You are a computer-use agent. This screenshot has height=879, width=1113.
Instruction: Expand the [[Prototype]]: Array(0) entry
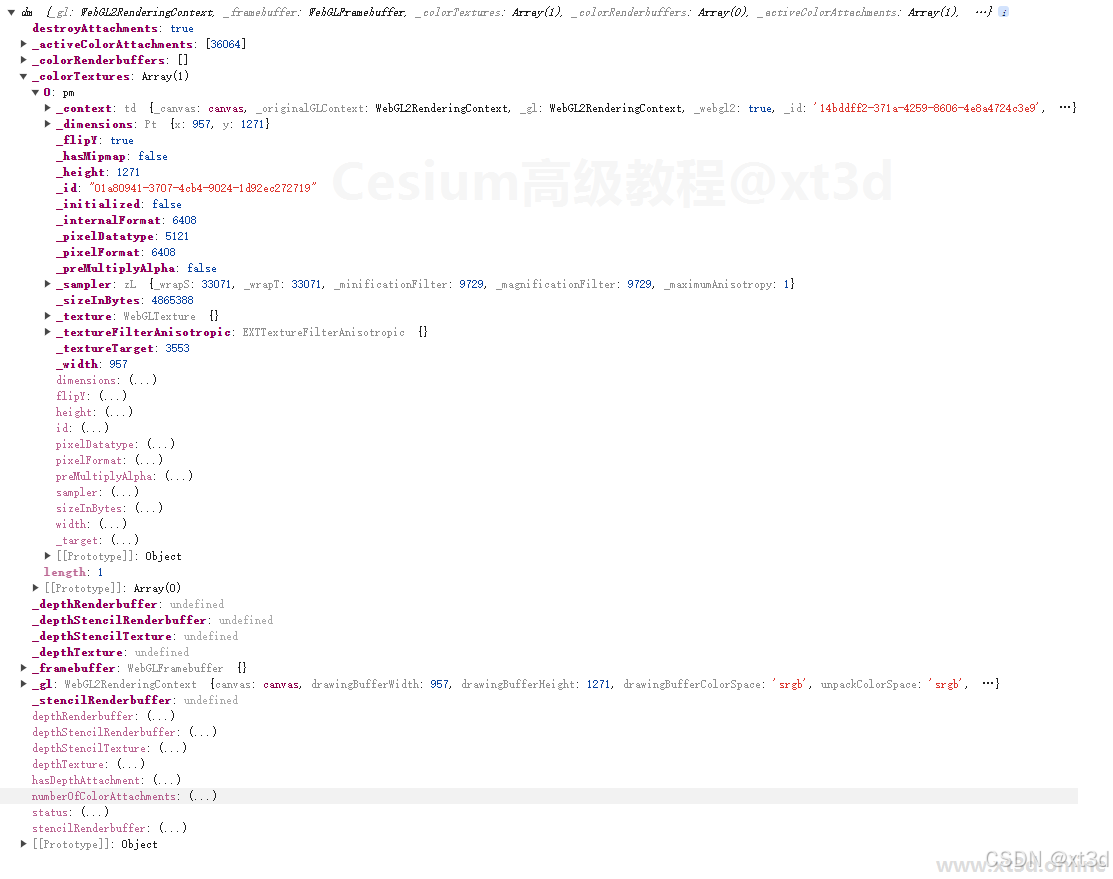pos(36,588)
